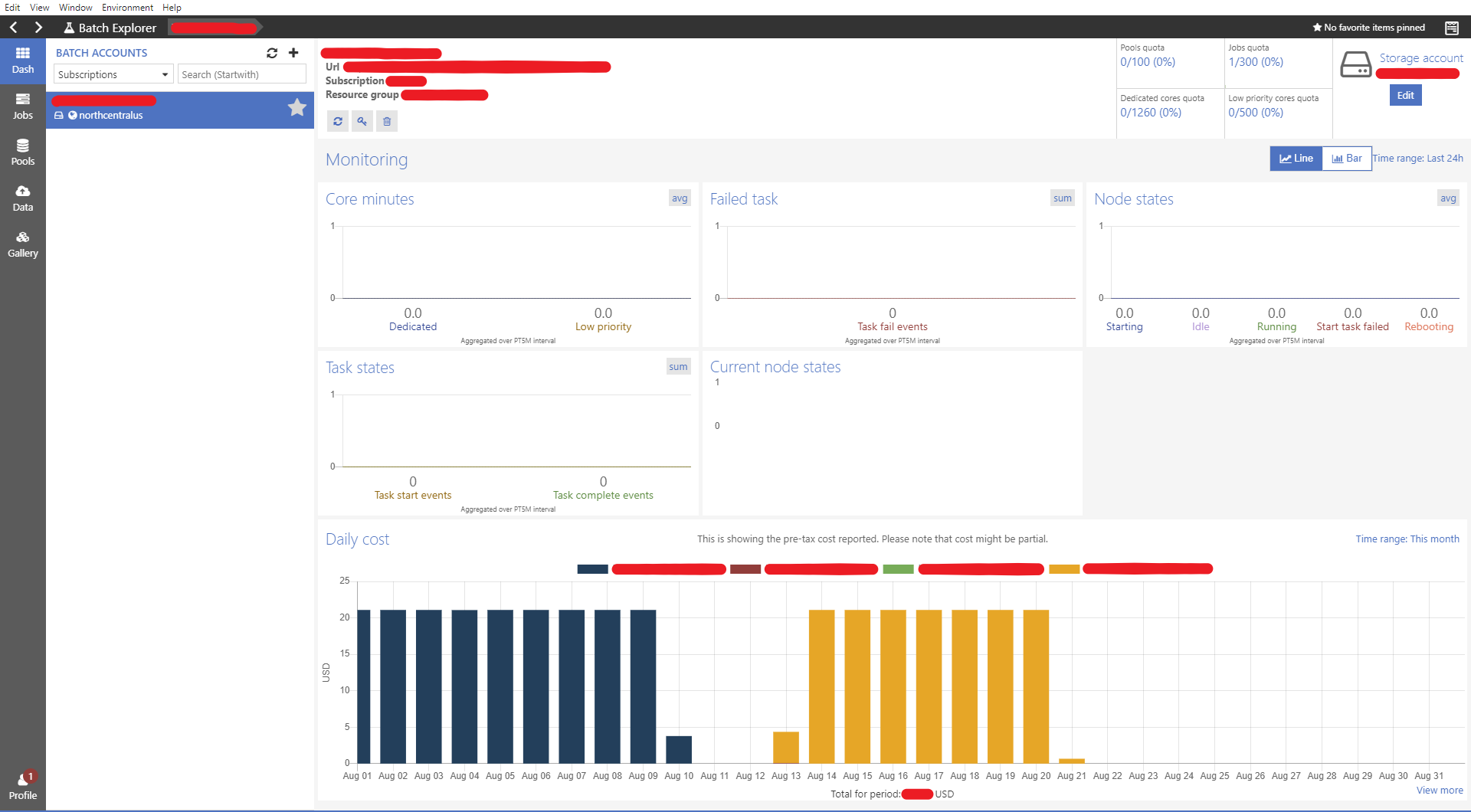Viewport: 1471px width, 812px height.
Task: Click the Idle node state label
Action: 1201,327
